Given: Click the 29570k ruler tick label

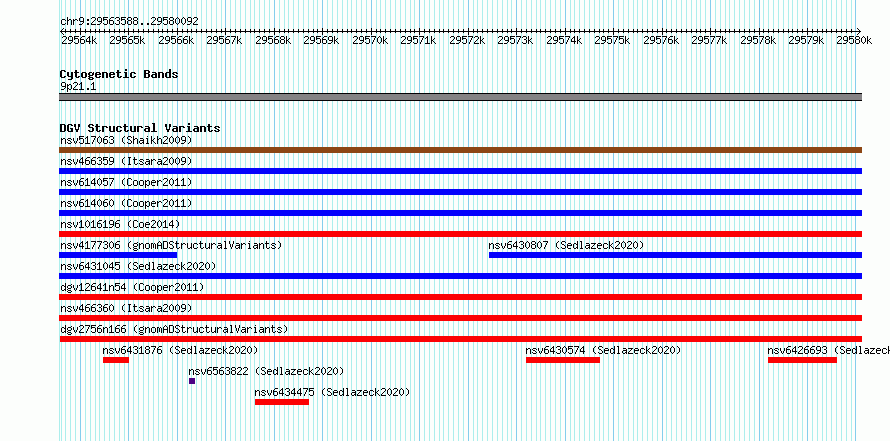Looking at the screenshot, I should click(x=370, y=40).
